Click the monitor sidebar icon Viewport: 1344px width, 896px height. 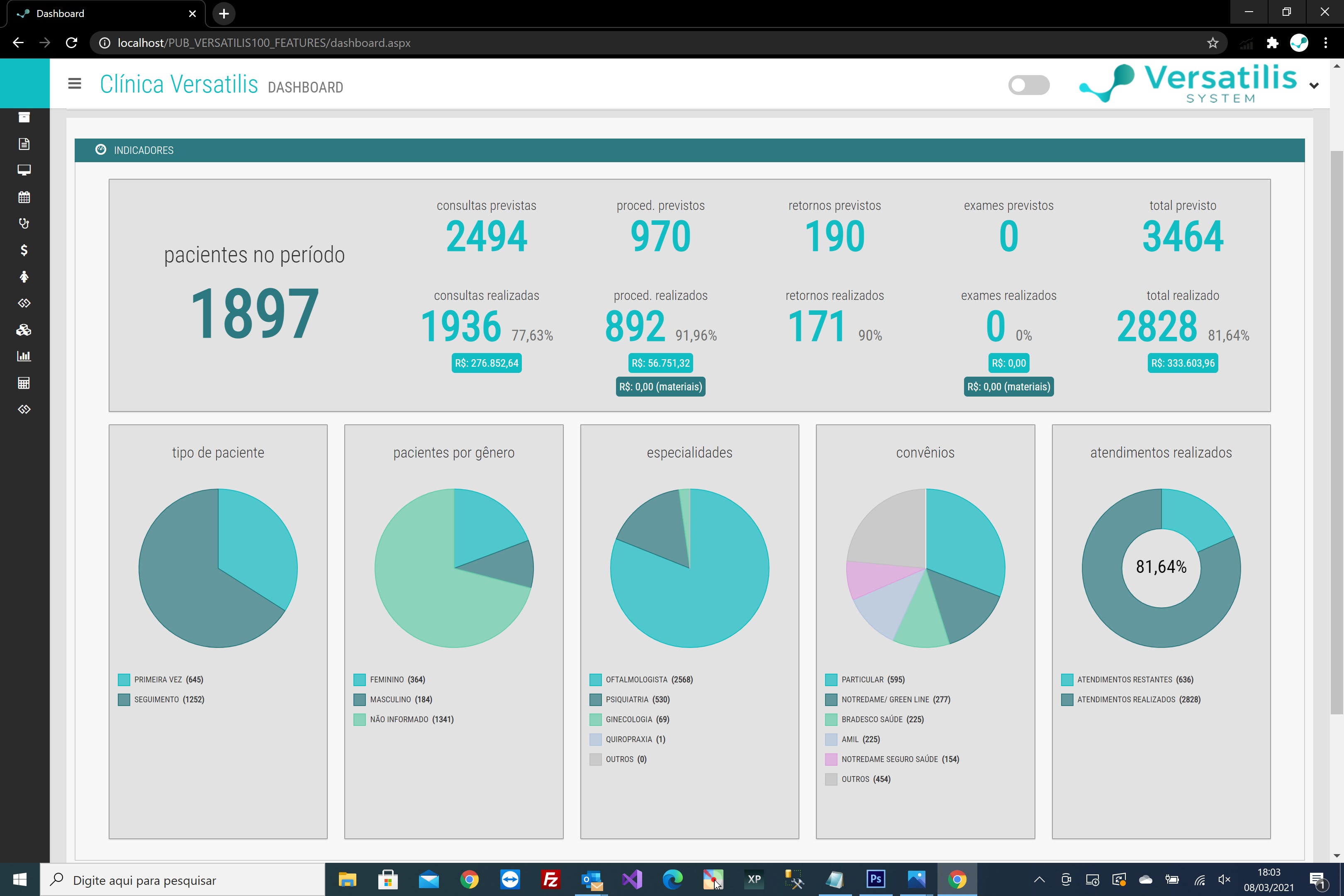(x=24, y=170)
